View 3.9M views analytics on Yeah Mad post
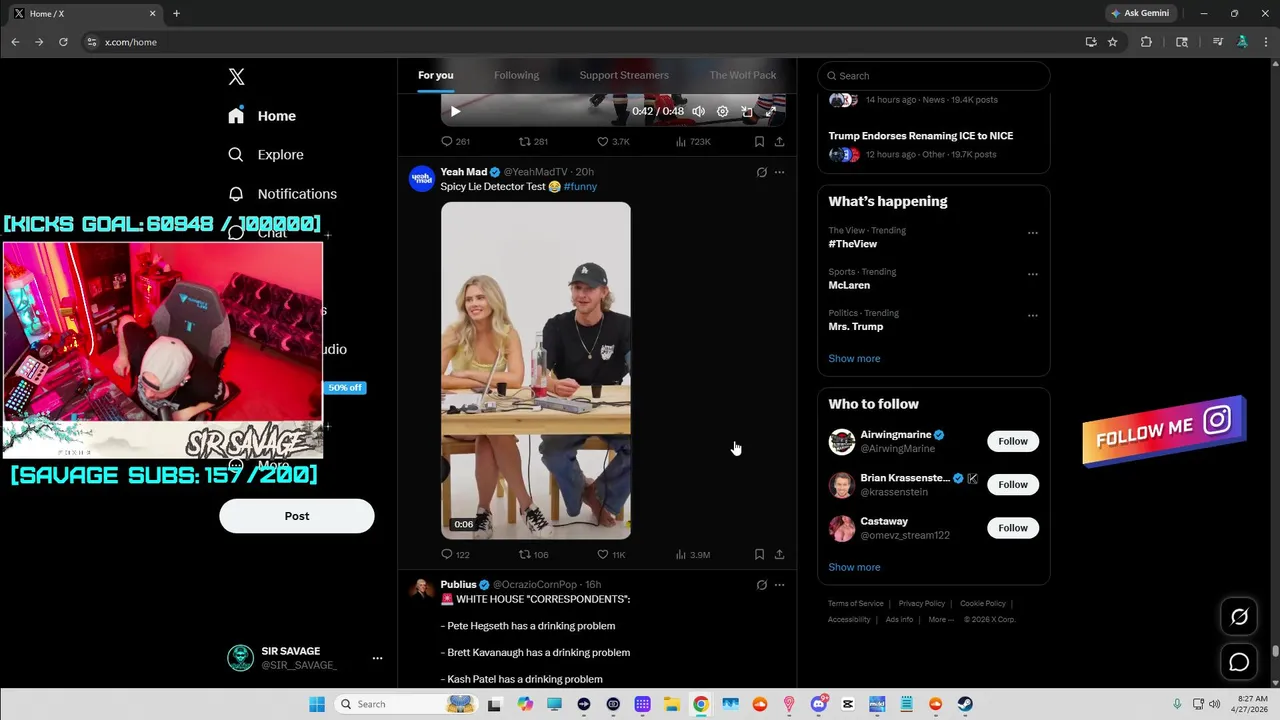The width and height of the screenshot is (1280, 720). [x=693, y=554]
